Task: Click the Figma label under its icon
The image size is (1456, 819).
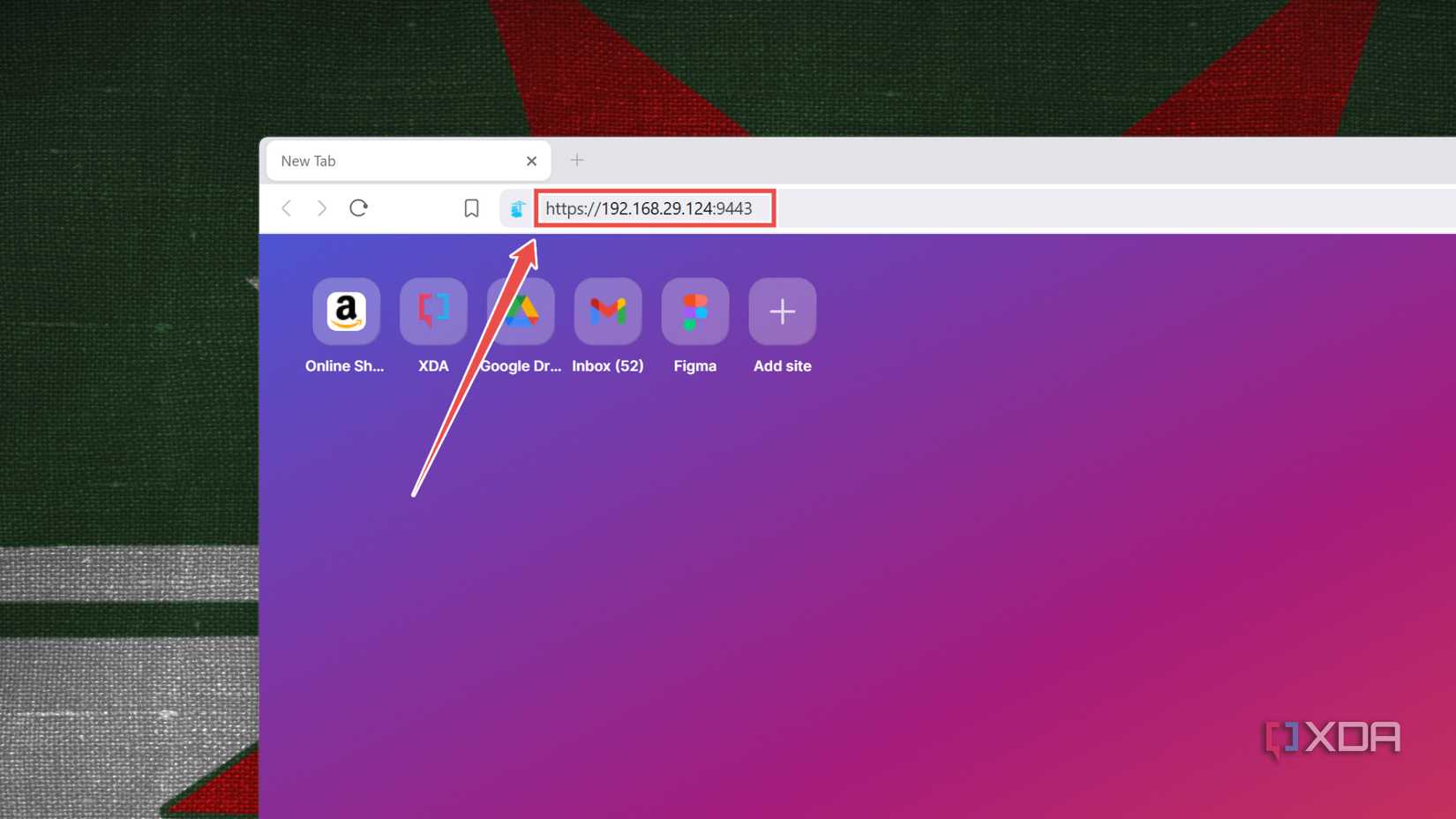Action: click(694, 365)
